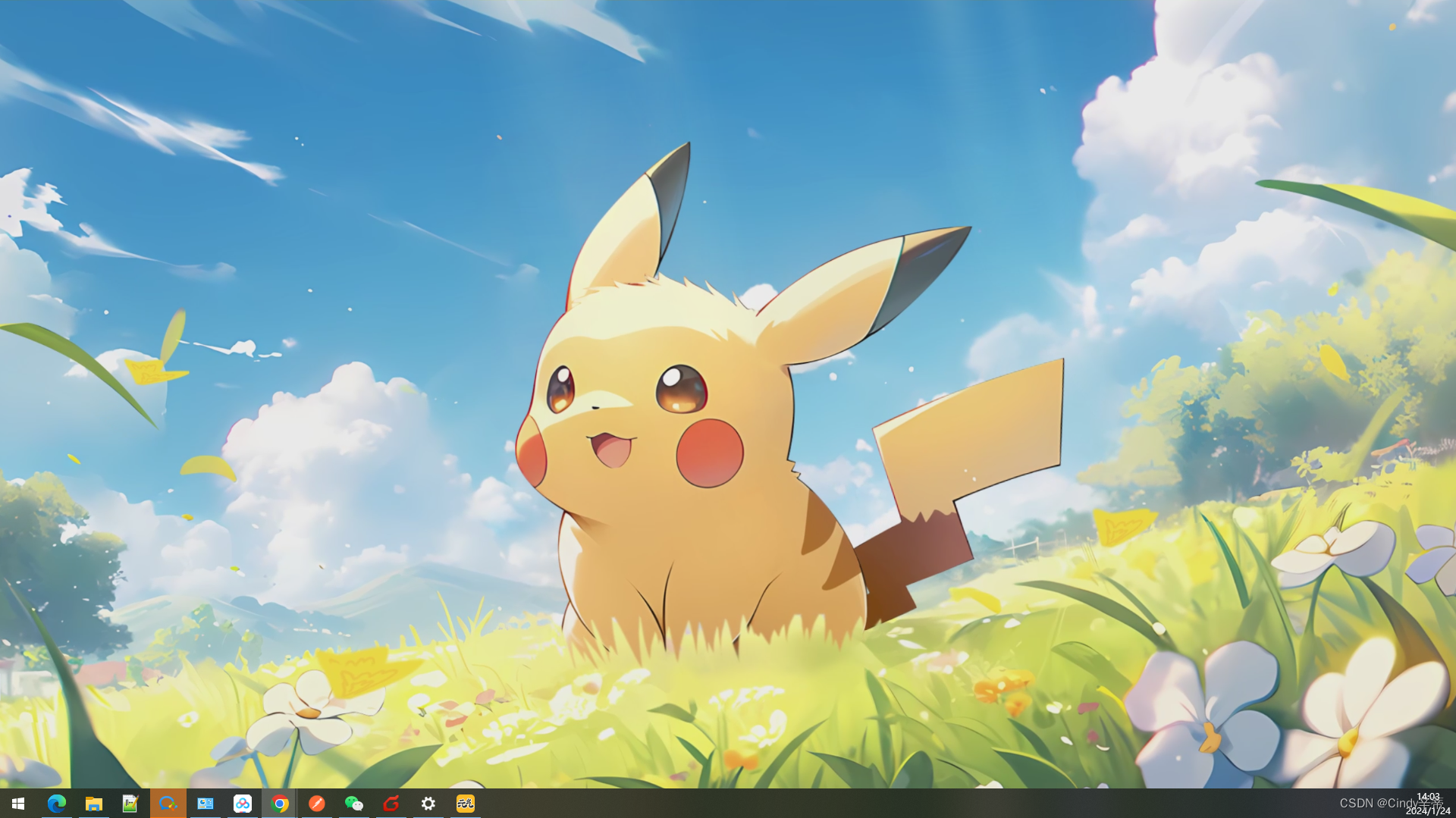1456x818 pixels.
Task: Open the Notepad++ taskbar icon
Action: [x=130, y=804]
